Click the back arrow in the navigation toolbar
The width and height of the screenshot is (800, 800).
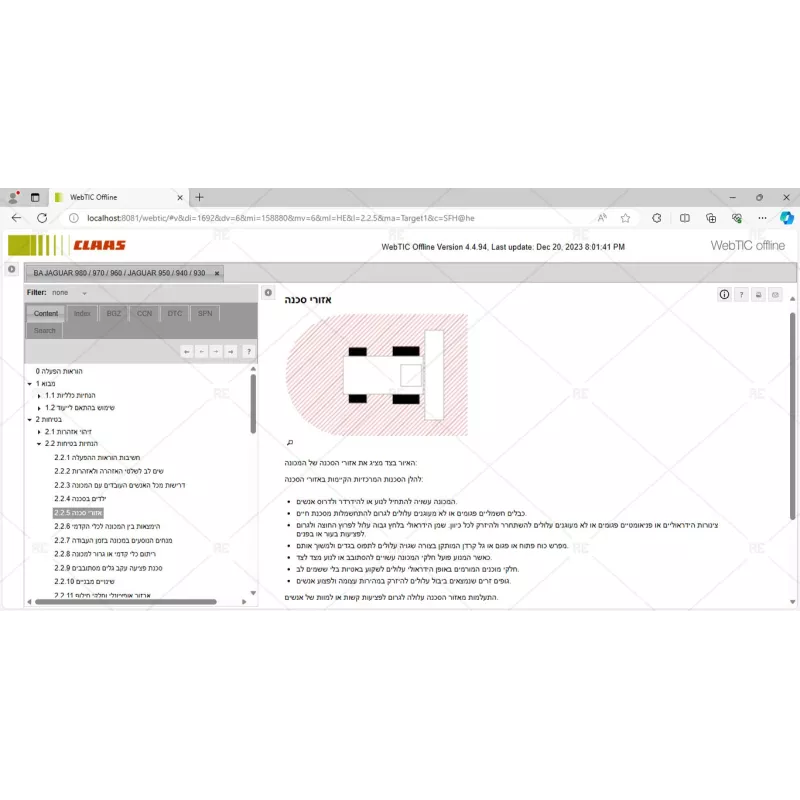[x=202, y=351]
